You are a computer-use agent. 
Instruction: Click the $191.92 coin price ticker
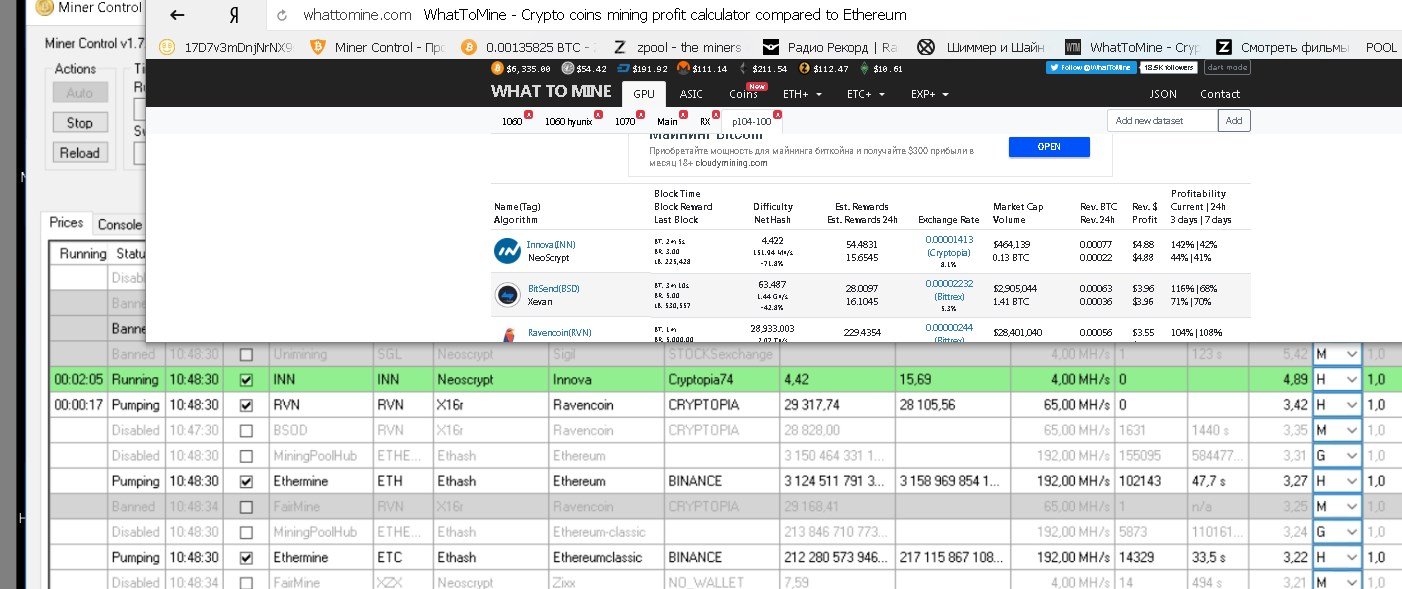click(643, 69)
